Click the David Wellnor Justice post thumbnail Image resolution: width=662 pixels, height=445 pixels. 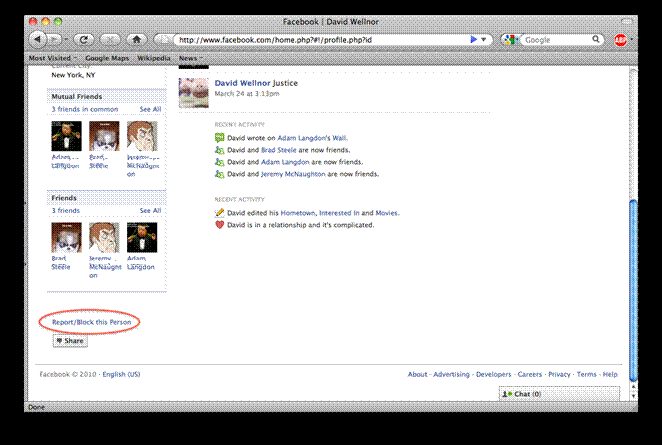tap(193, 93)
